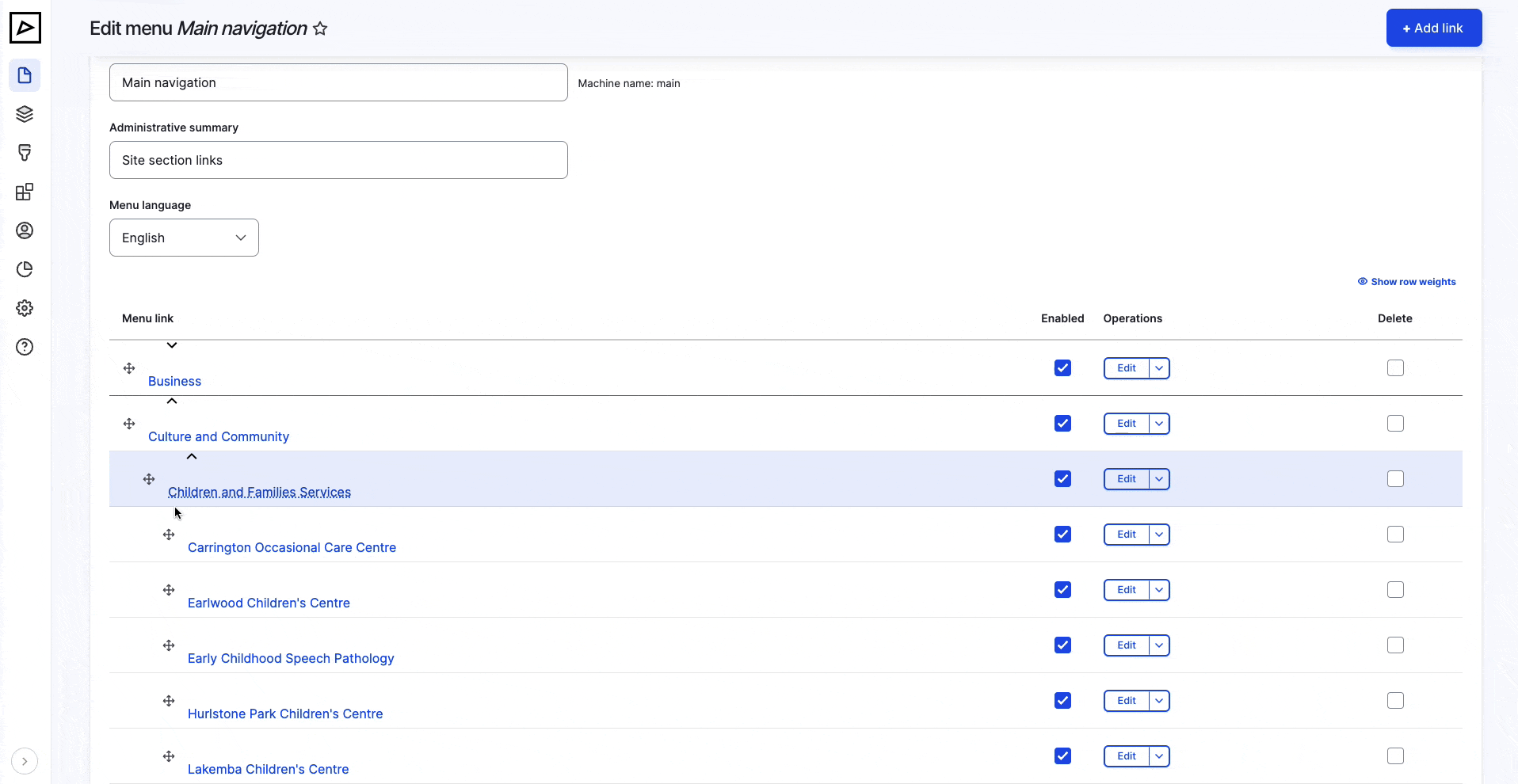Click the drag handle for Business row
The image size is (1518, 784).
(x=129, y=368)
